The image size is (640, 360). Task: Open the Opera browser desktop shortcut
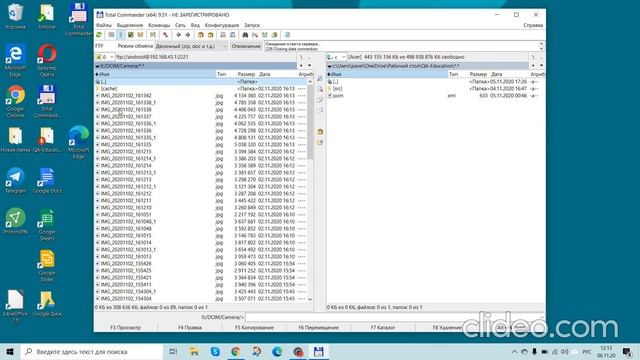pos(47,60)
